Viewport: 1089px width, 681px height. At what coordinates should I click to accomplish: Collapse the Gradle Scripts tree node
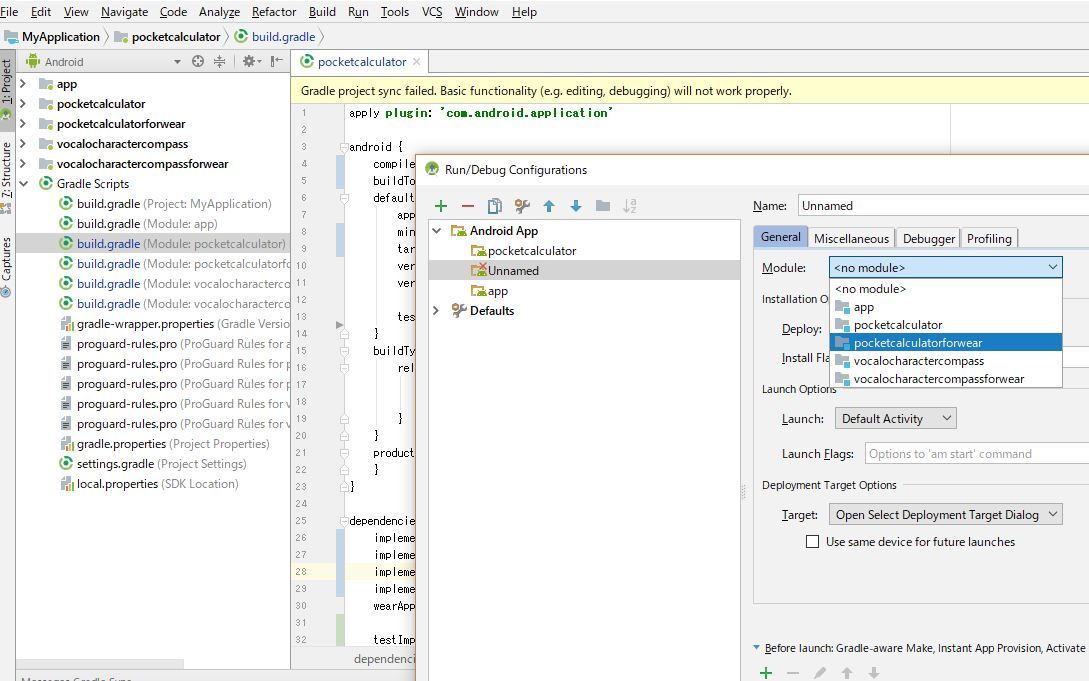24,184
